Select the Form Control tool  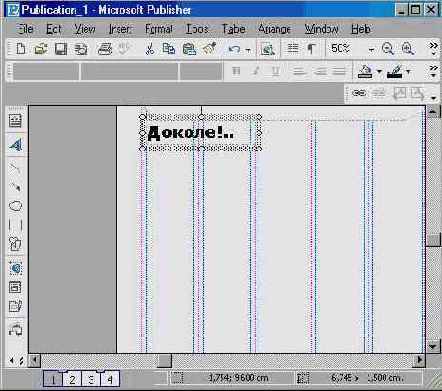coord(15,287)
